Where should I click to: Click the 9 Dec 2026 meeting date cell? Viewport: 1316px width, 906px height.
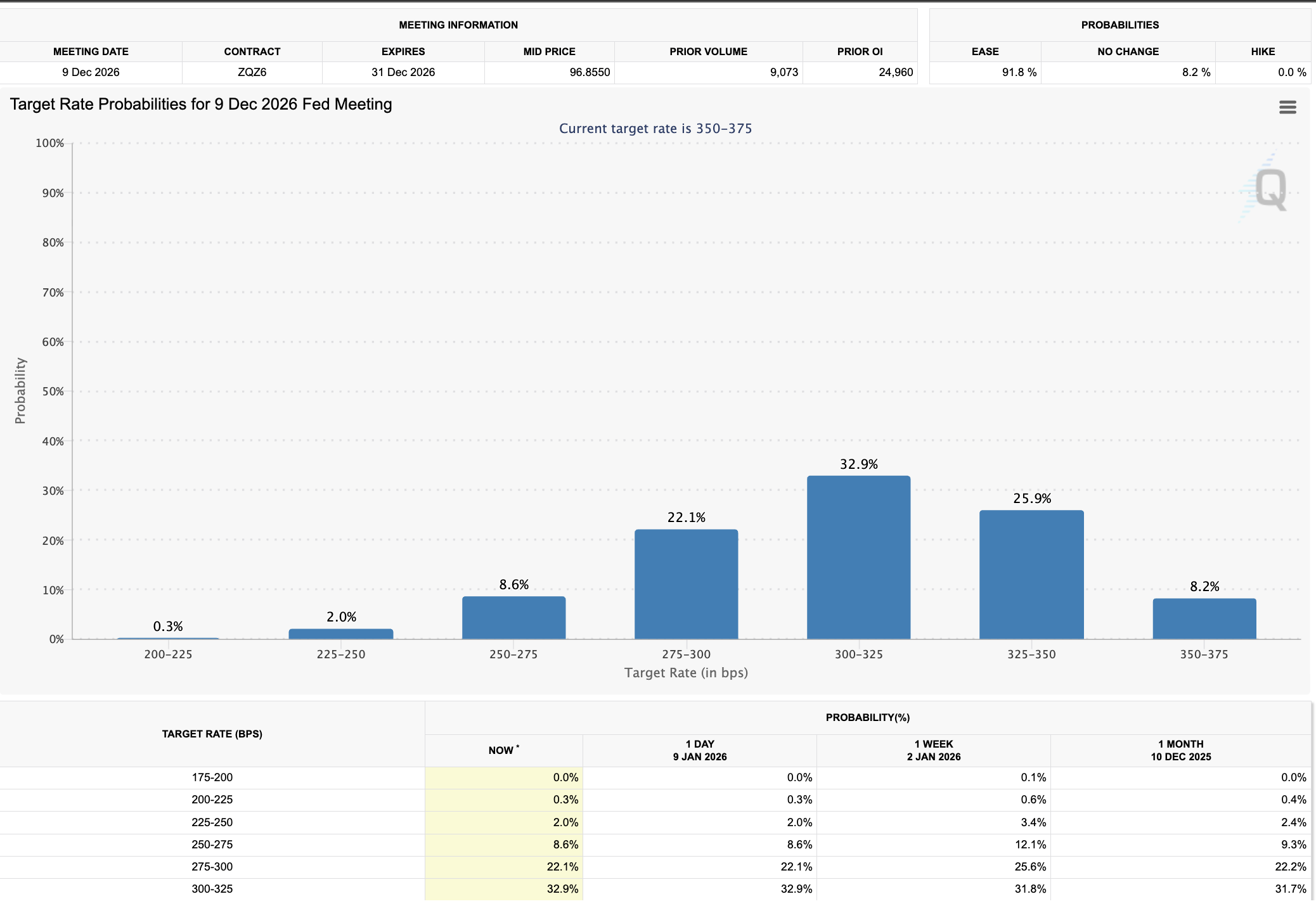(91, 72)
